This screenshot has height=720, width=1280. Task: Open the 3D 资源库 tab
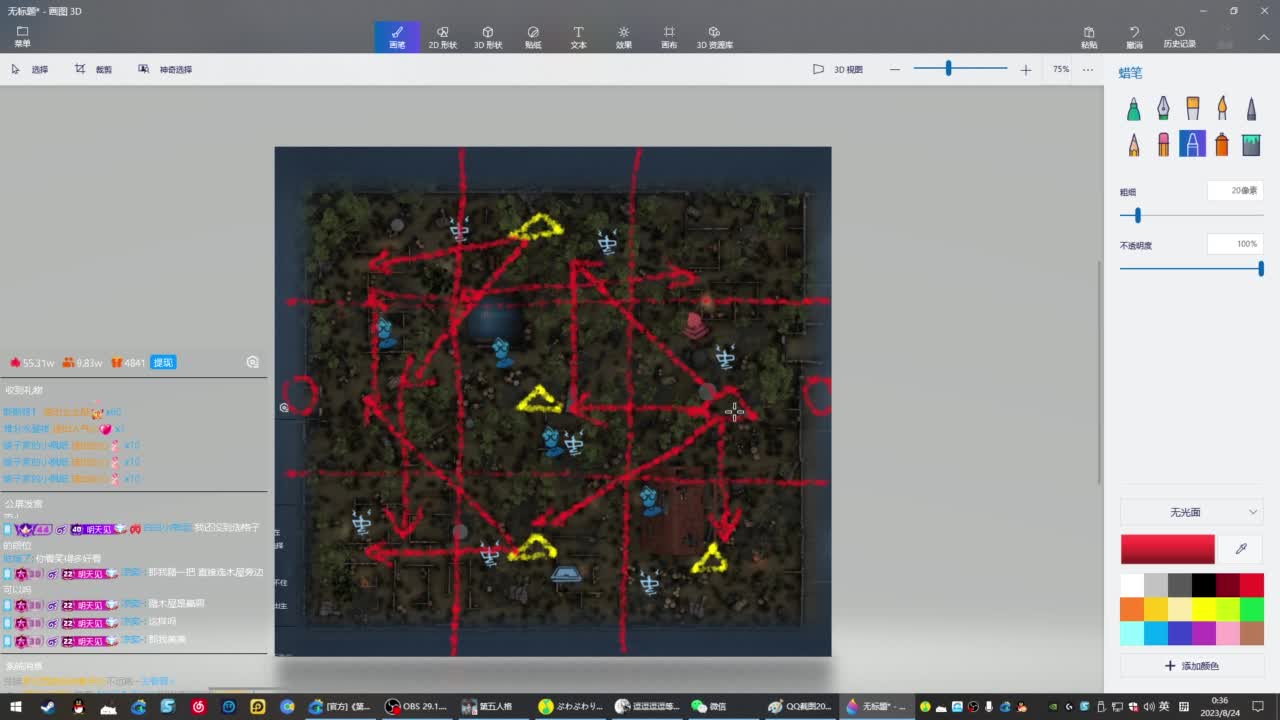tap(715, 37)
